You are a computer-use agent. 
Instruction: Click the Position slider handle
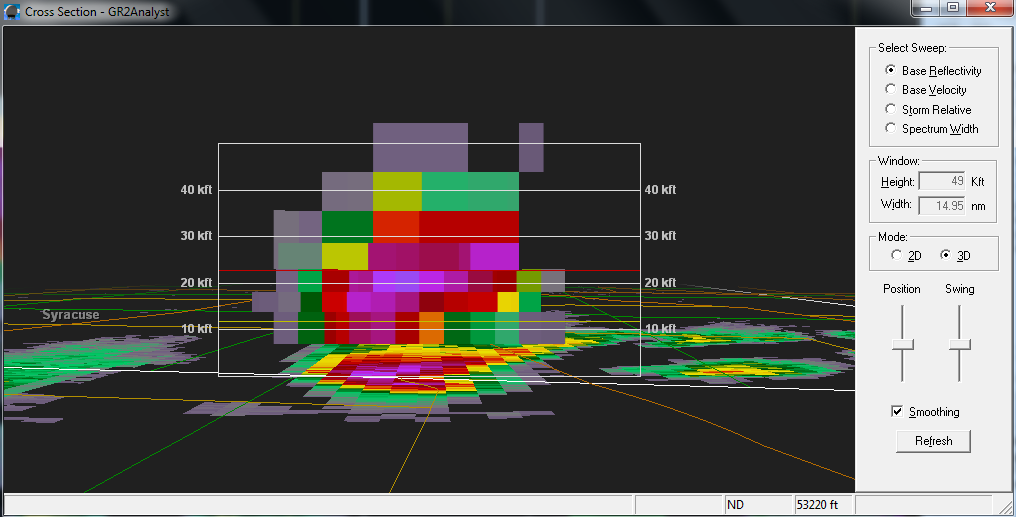coord(903,344)
